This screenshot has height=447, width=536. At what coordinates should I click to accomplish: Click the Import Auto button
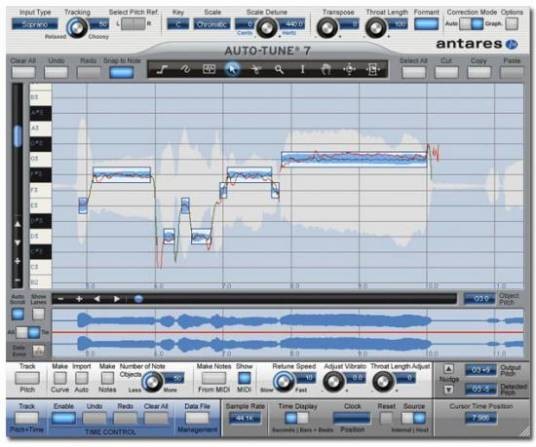(x=81, y=378)
